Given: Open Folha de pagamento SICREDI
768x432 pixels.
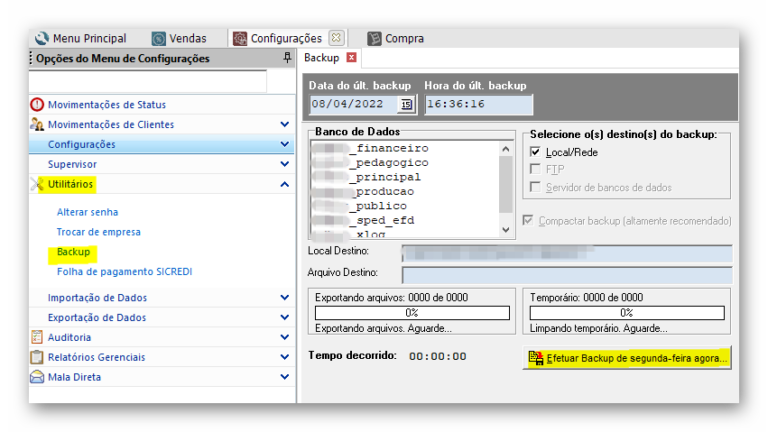Looking at the screenshot, I should click(124, 271).
